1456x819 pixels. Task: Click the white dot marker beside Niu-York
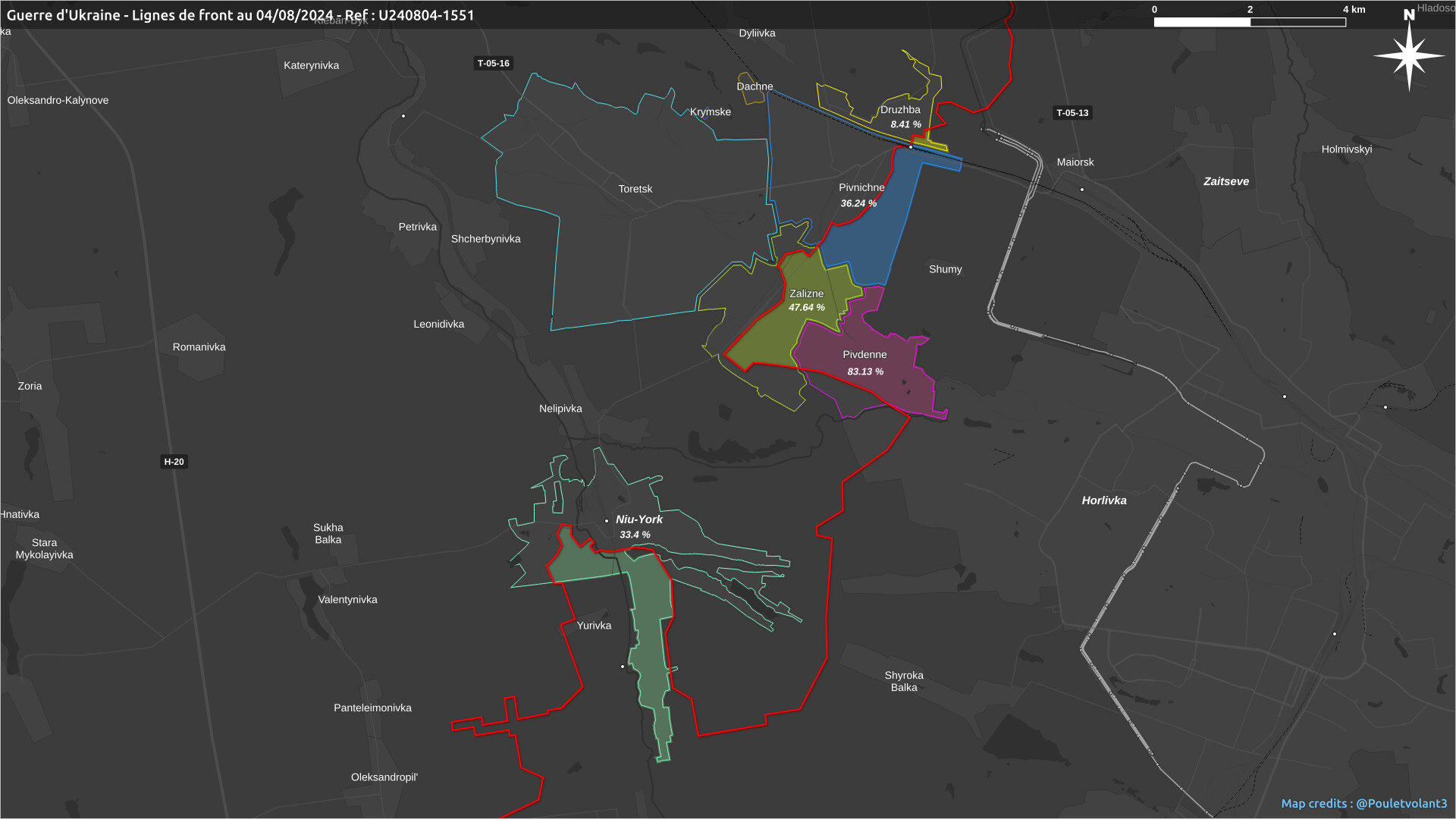click(607, 520)
